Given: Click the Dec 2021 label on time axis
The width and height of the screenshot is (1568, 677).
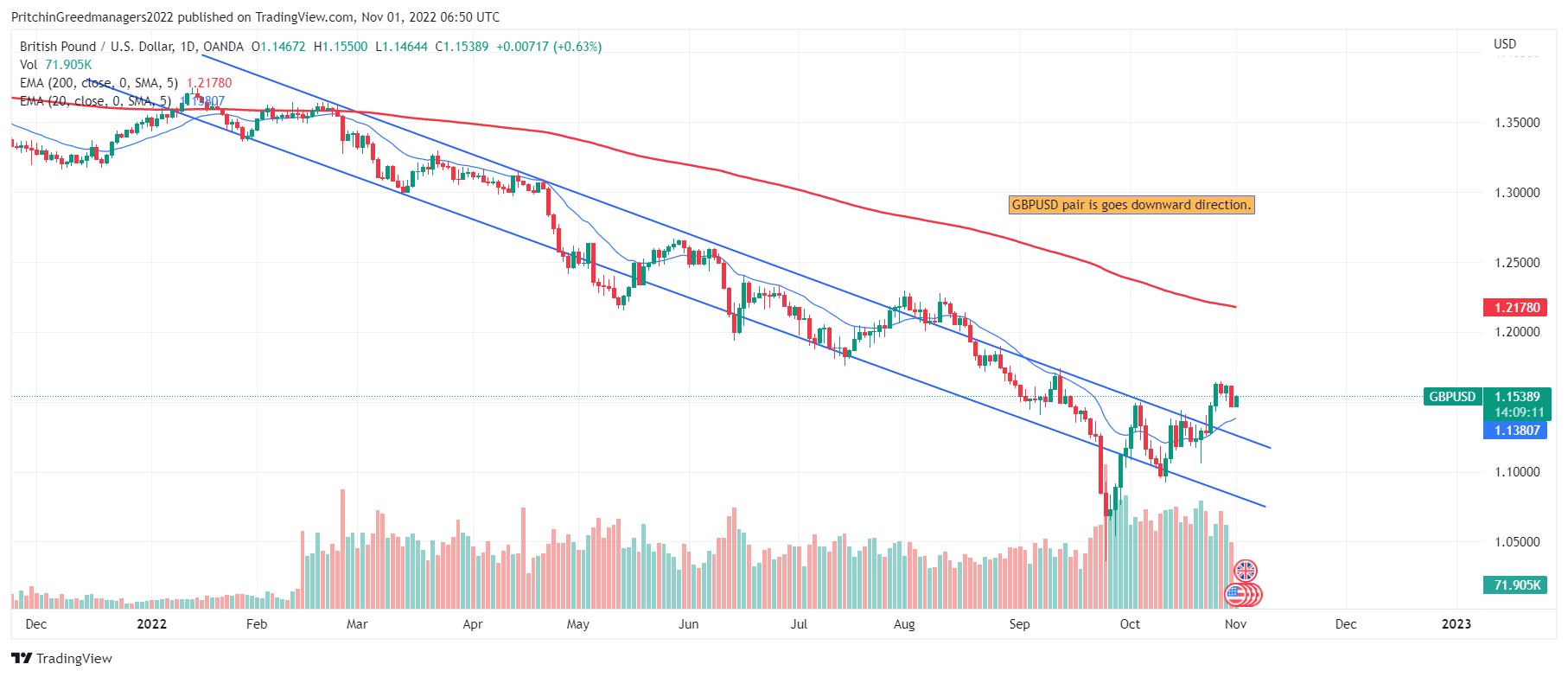Looking at the screenshot, I should coord(36,624).
